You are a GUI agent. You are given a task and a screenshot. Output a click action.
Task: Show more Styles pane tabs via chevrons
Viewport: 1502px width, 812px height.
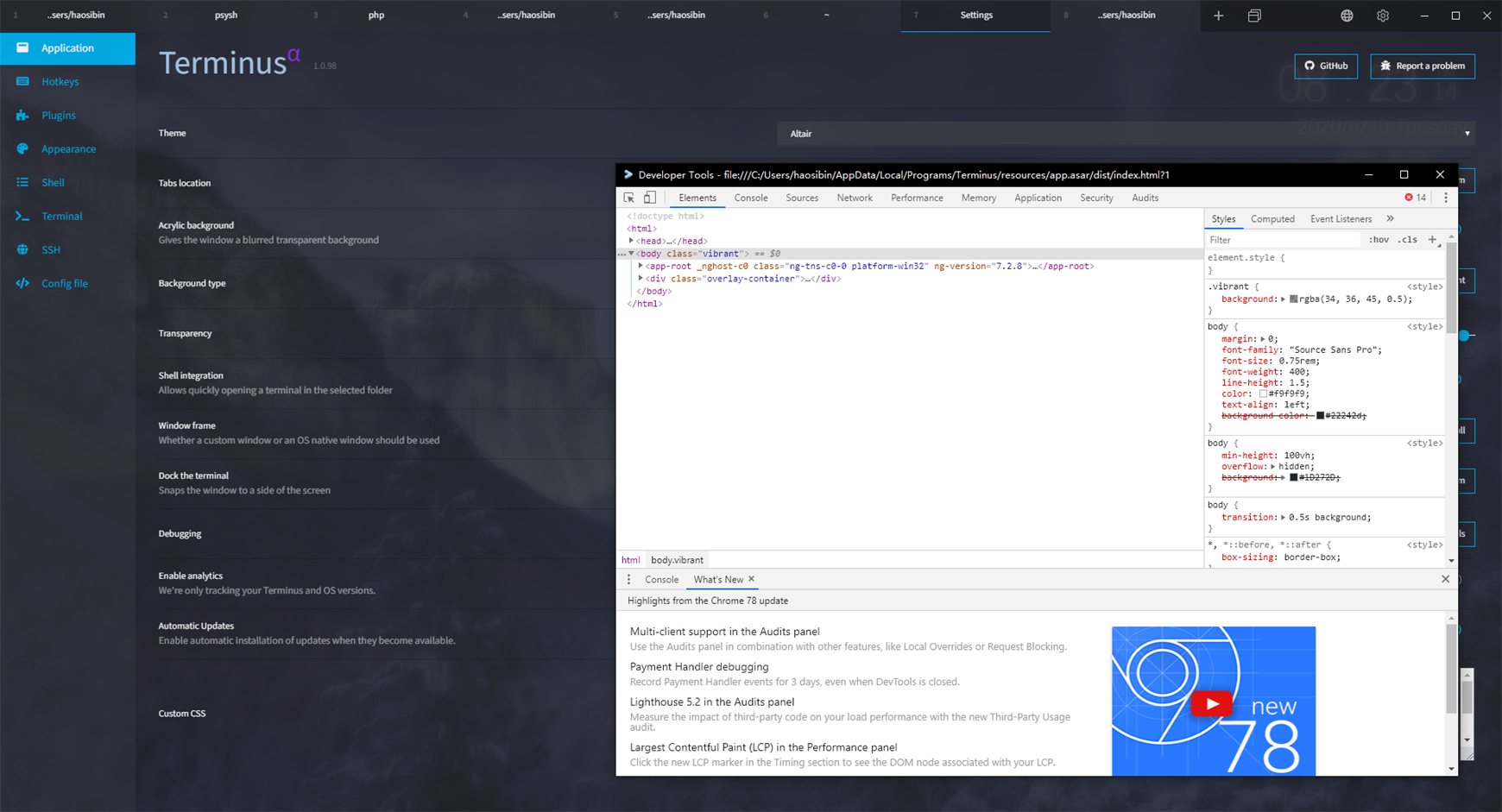coord(1390,219)
